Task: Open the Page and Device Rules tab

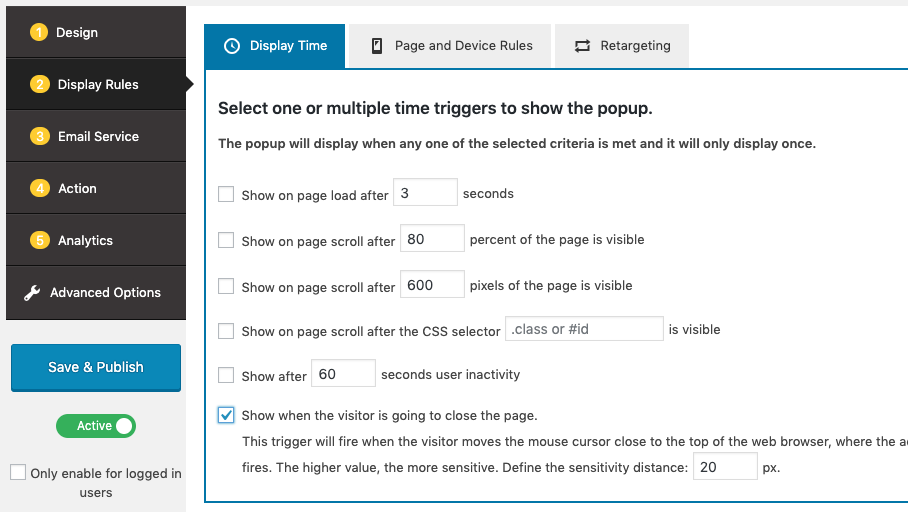Action: click(452, 46)
